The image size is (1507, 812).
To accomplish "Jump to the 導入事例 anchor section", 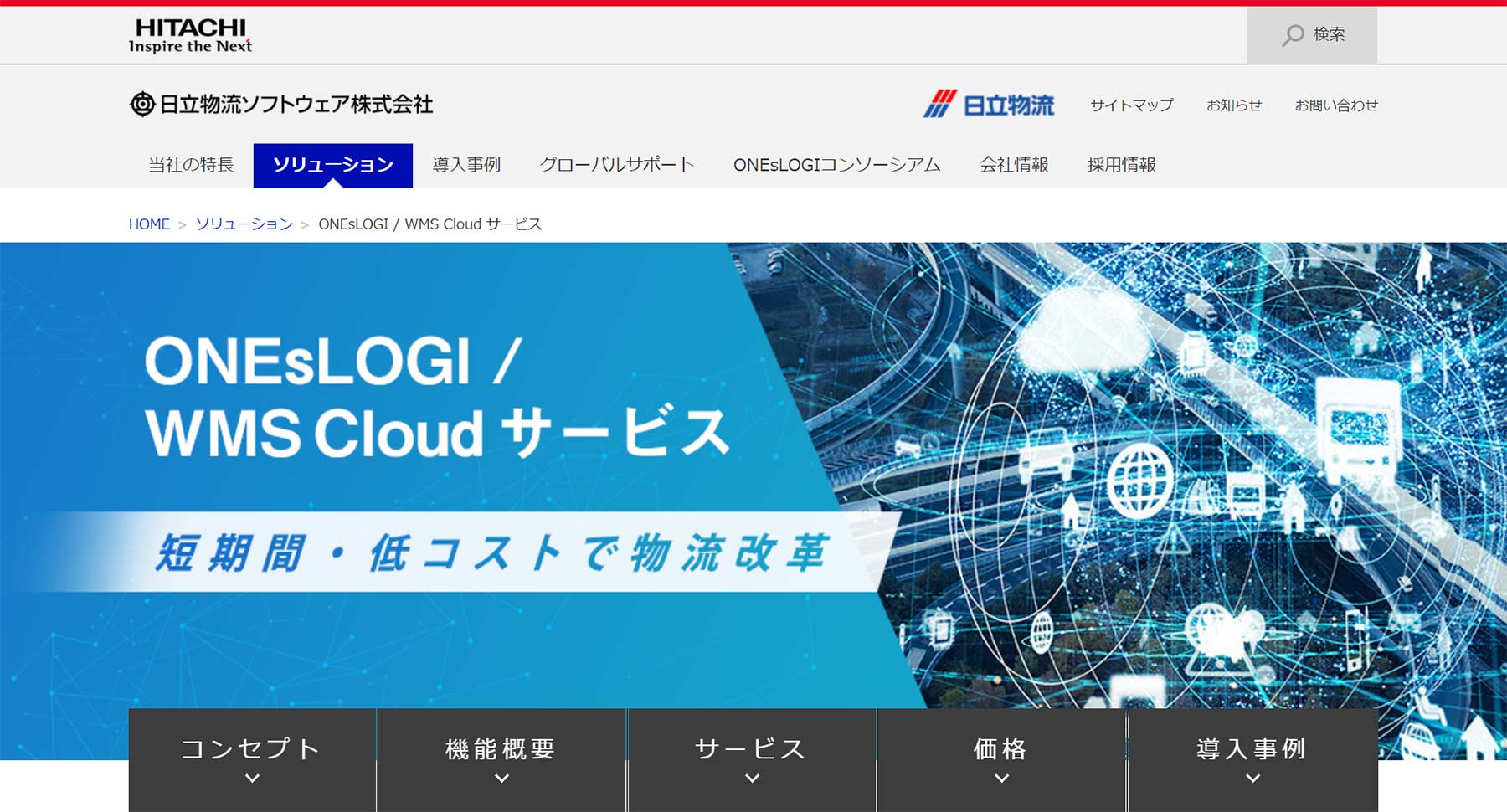I will point(1252,760).
